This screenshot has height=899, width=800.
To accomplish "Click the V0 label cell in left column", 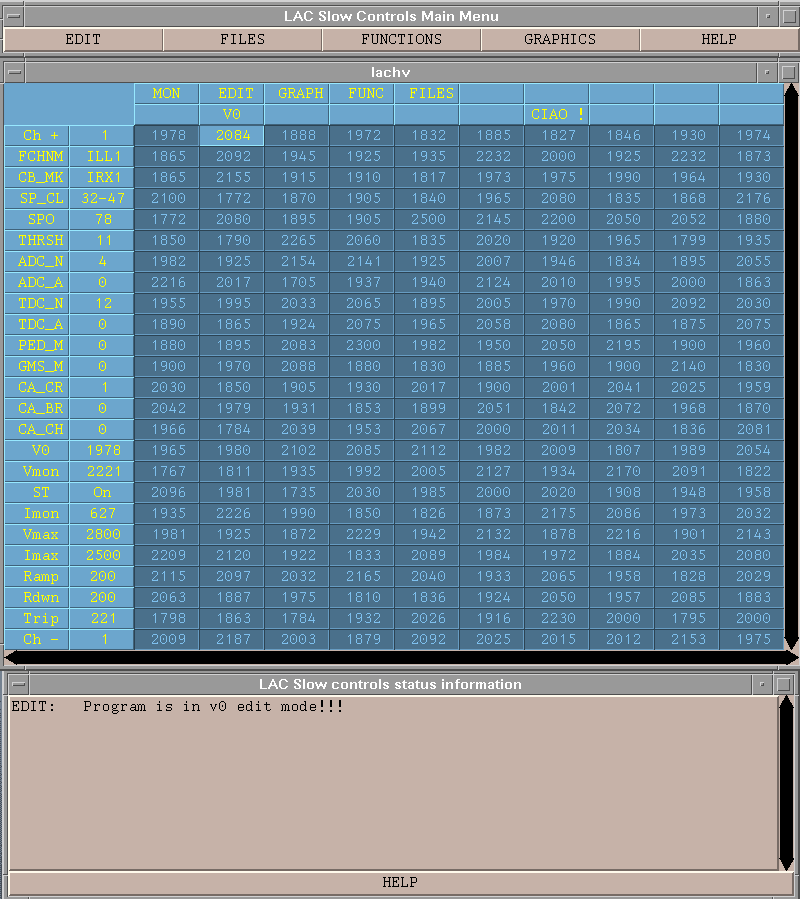I will click(x=37, y=451).
